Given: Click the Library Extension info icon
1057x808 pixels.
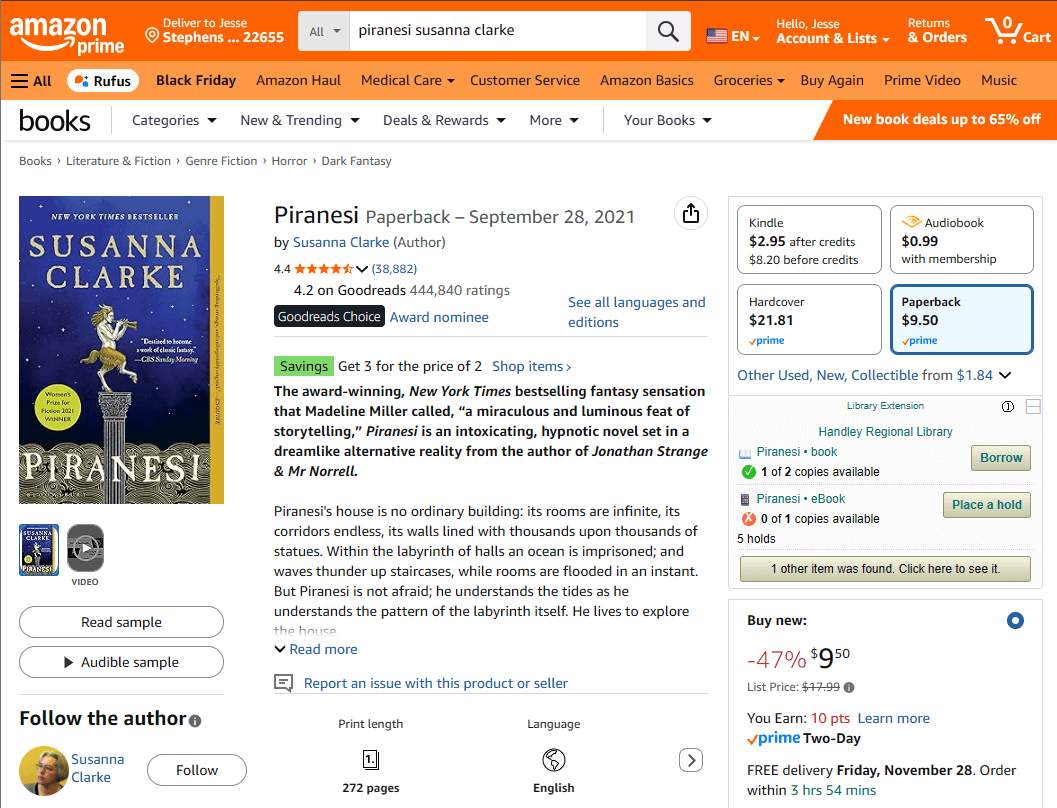Looking at the screenshot, I should tap(1008, 407).
